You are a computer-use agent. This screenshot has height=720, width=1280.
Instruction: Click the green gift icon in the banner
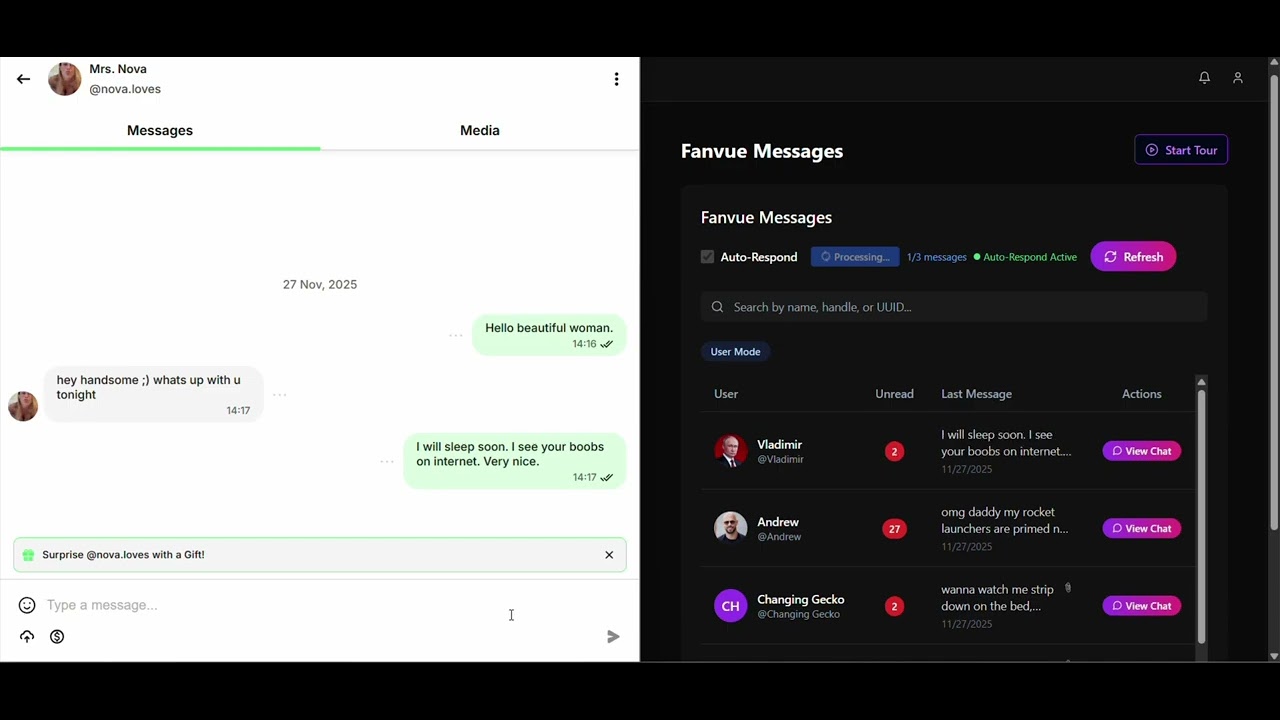[x=28, y=555]
